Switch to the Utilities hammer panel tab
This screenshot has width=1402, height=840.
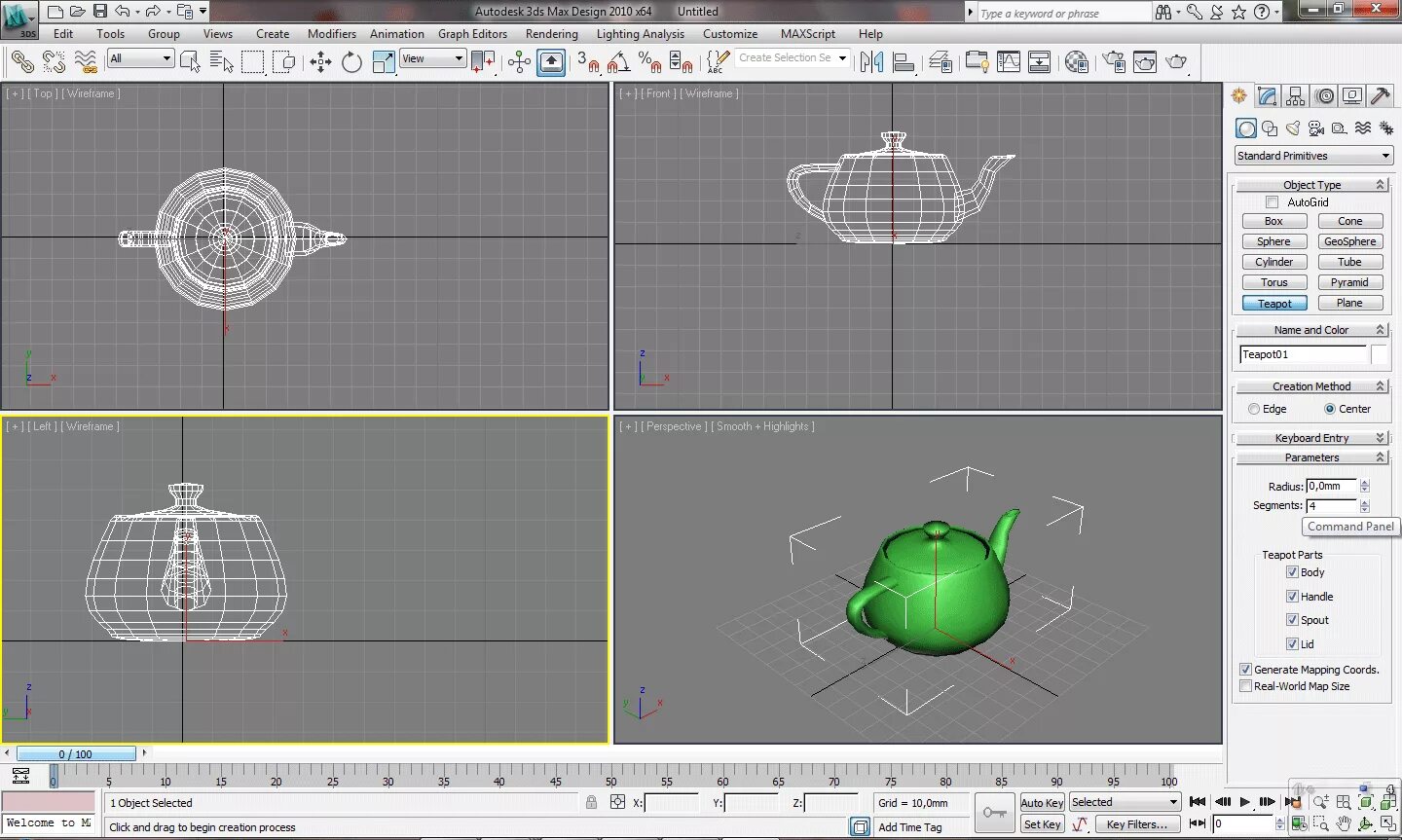(x=1380, y=95)
